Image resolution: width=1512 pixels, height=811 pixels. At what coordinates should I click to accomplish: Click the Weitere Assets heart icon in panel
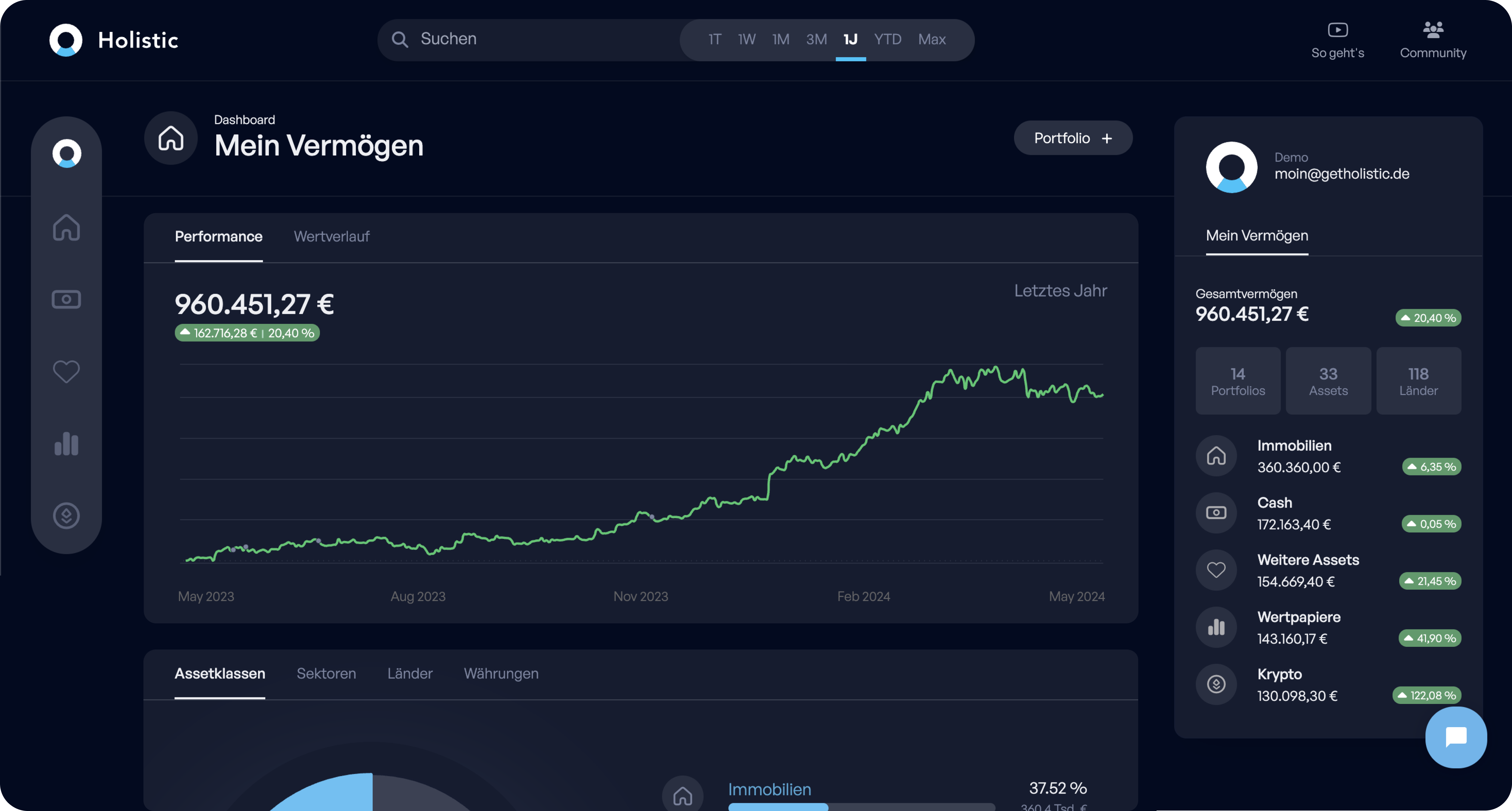click(1216, 570)
